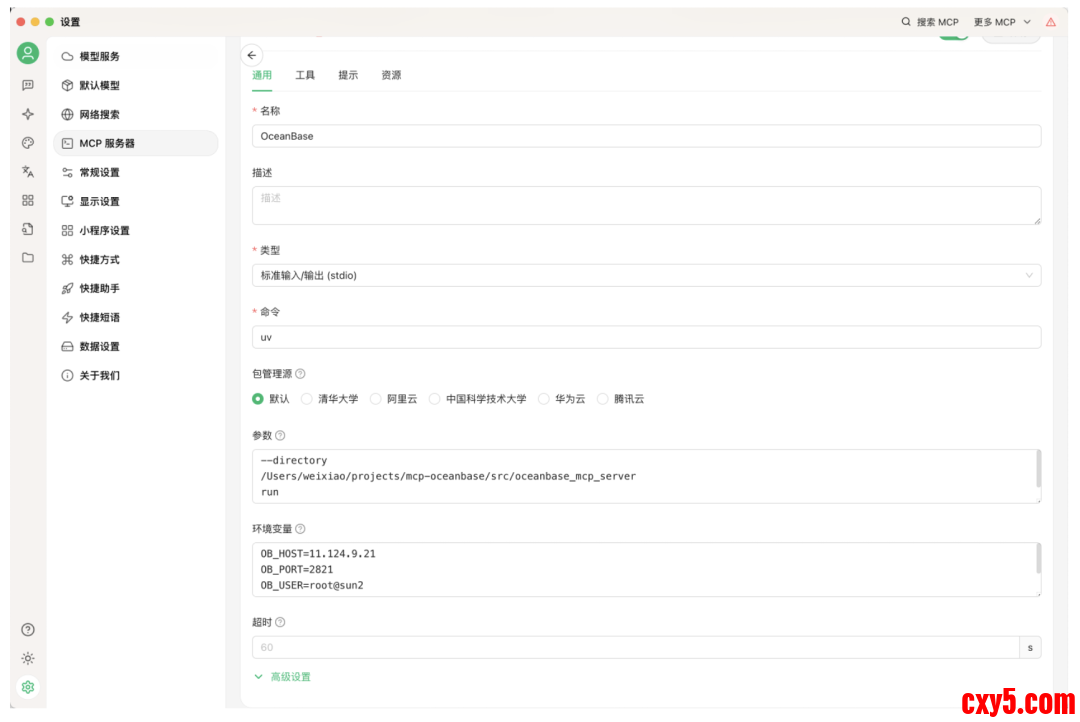Click 搜索 MCP button
The width and height of the screenshot is (1080, 722).
pos(930,22)
